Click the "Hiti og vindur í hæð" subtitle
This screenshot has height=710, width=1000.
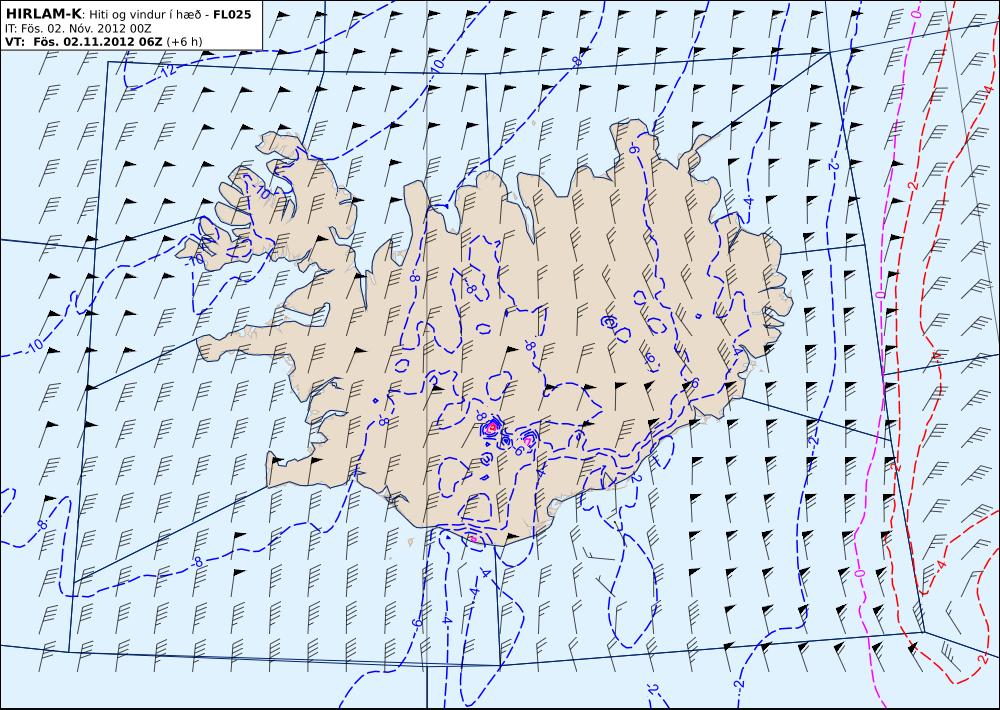pyautogui.click(x=146, y=15)
